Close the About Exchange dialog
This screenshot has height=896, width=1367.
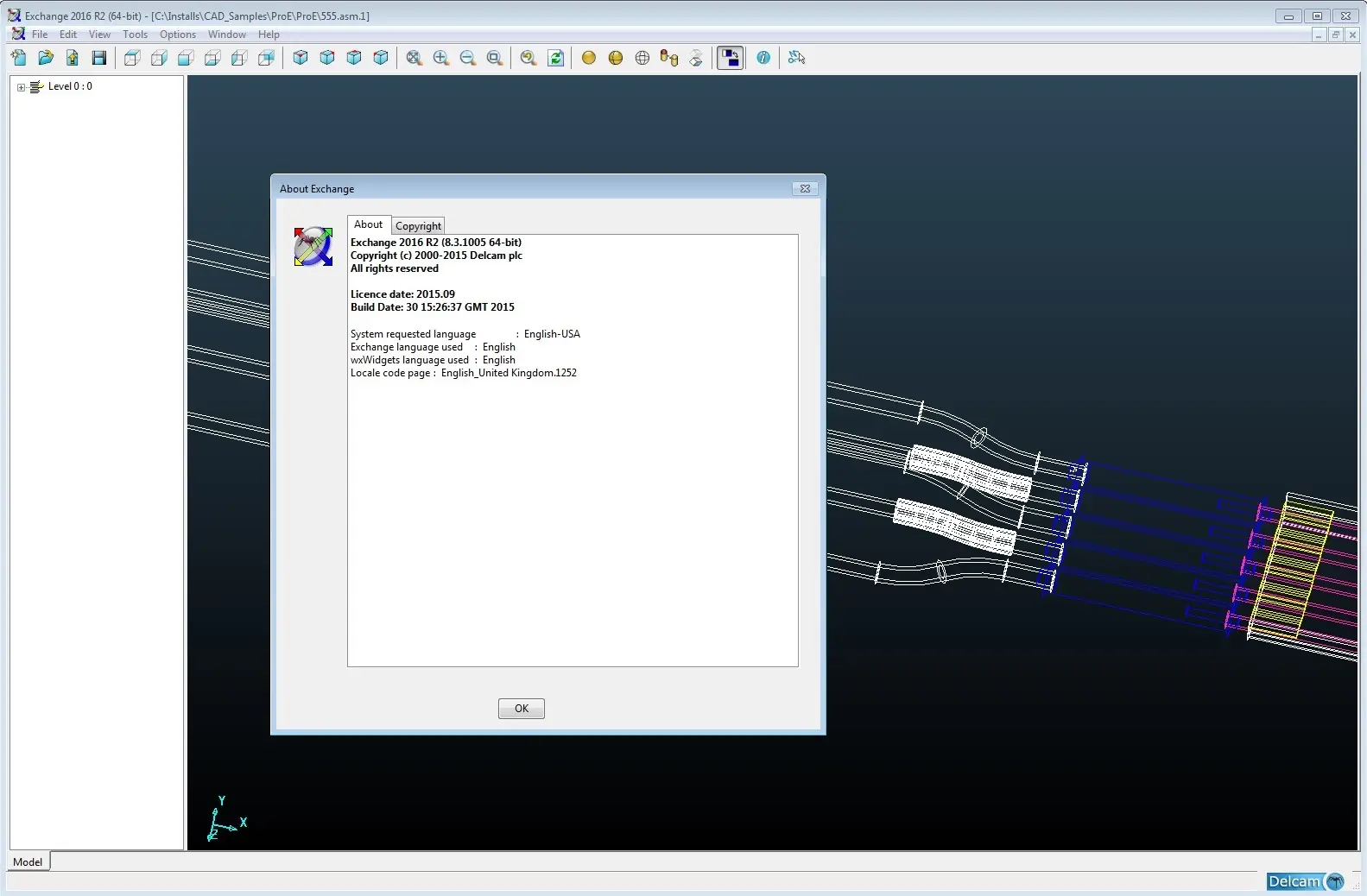point(805,188)
